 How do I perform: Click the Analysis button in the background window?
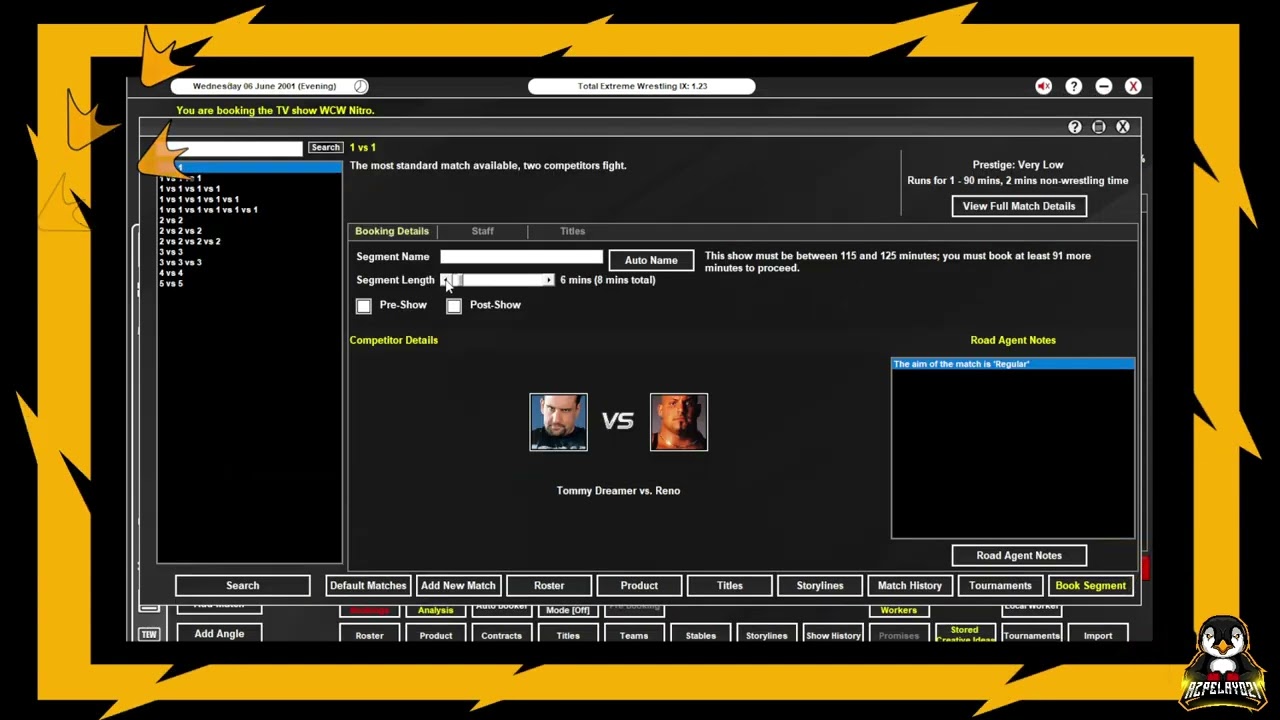(x=436, y=610)
